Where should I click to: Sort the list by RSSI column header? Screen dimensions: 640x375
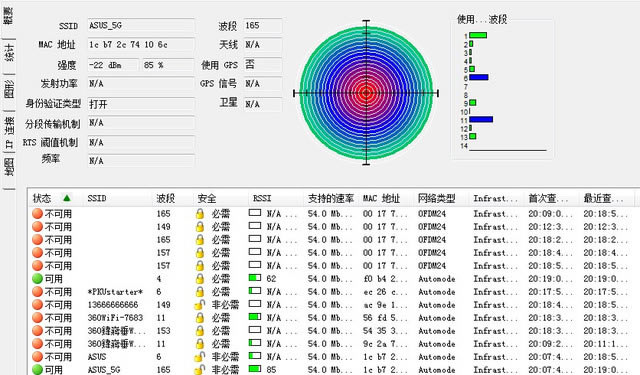(x=262, y=198)
